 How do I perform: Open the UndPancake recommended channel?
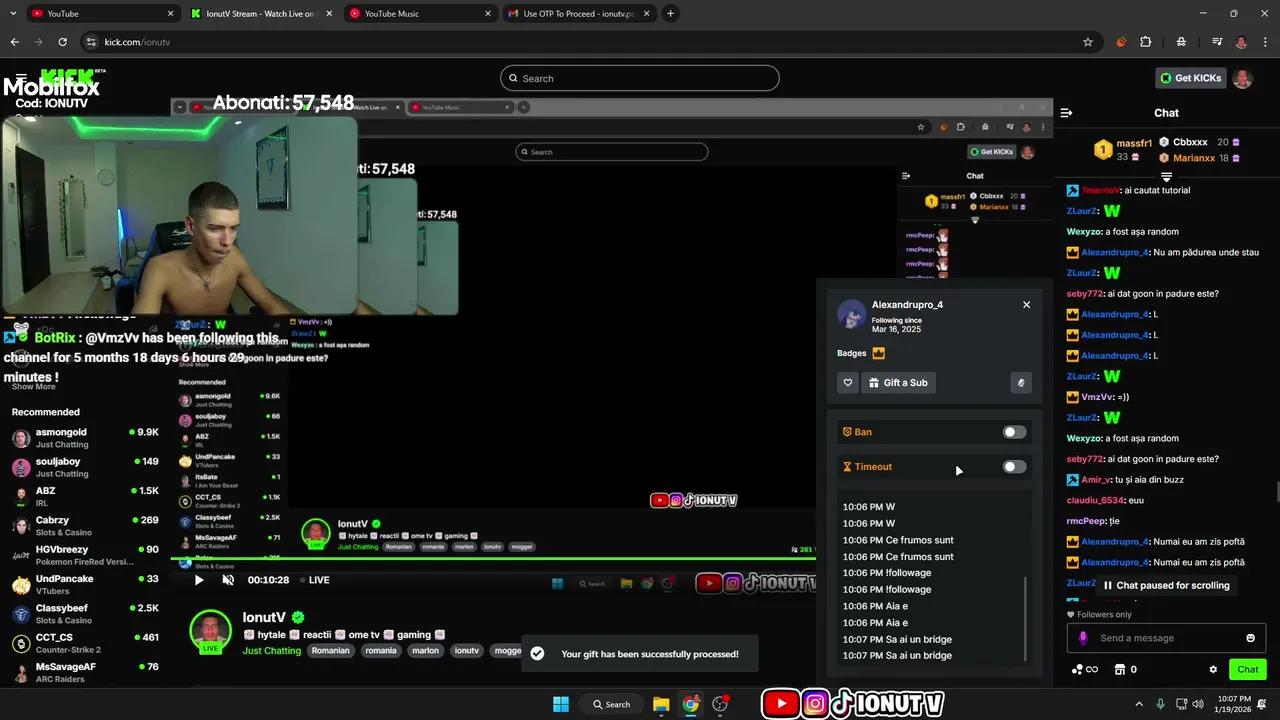pos(85,584)
